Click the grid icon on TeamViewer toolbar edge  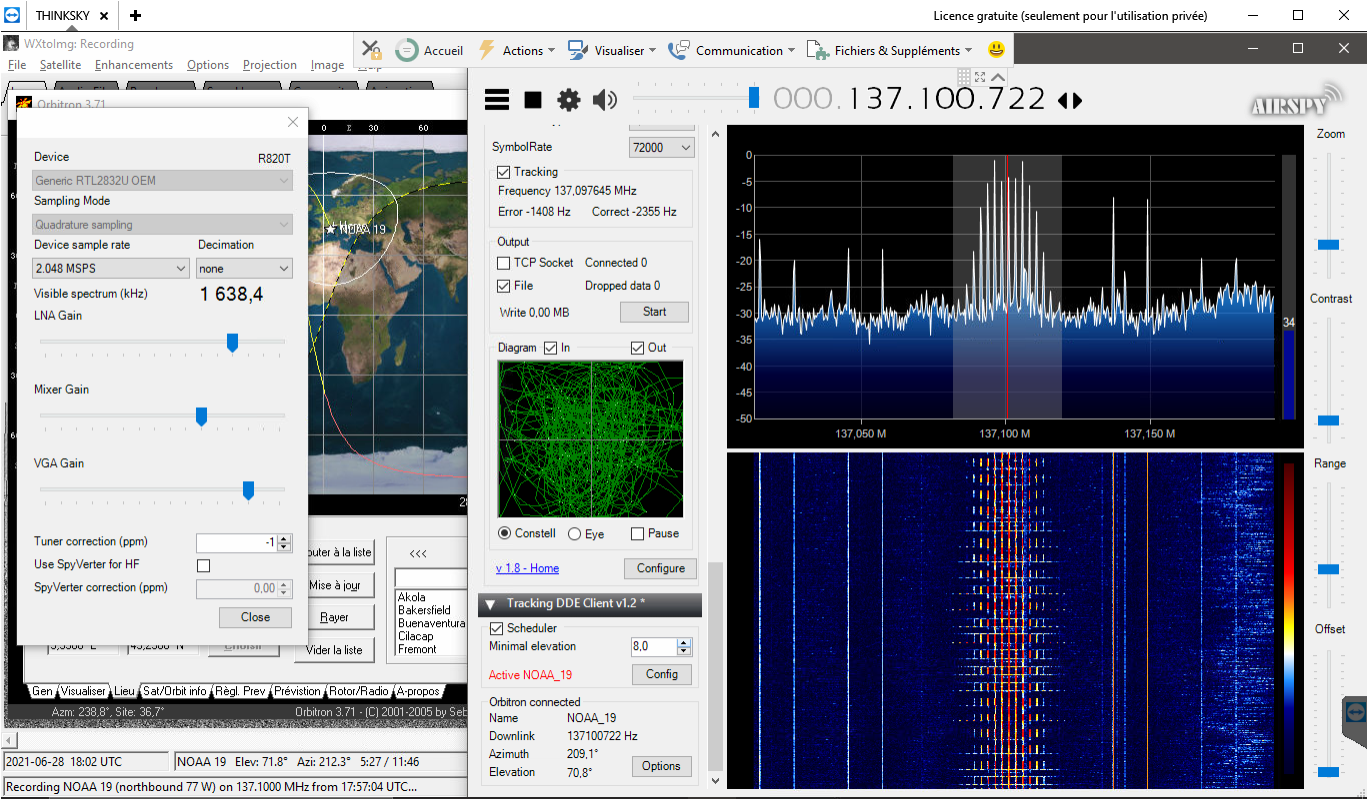pyautogui.click(x=964, y=76)
